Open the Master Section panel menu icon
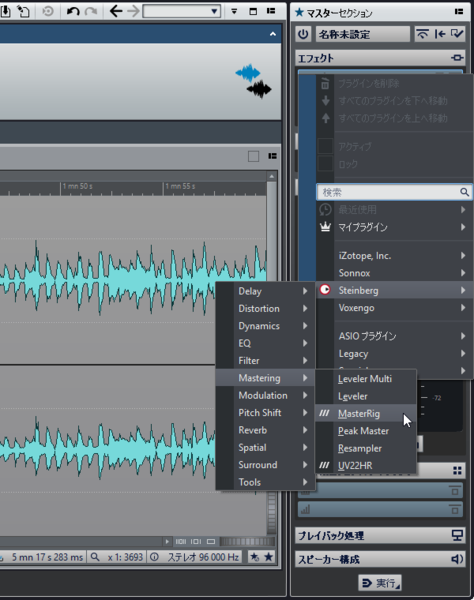 (459, 11)
